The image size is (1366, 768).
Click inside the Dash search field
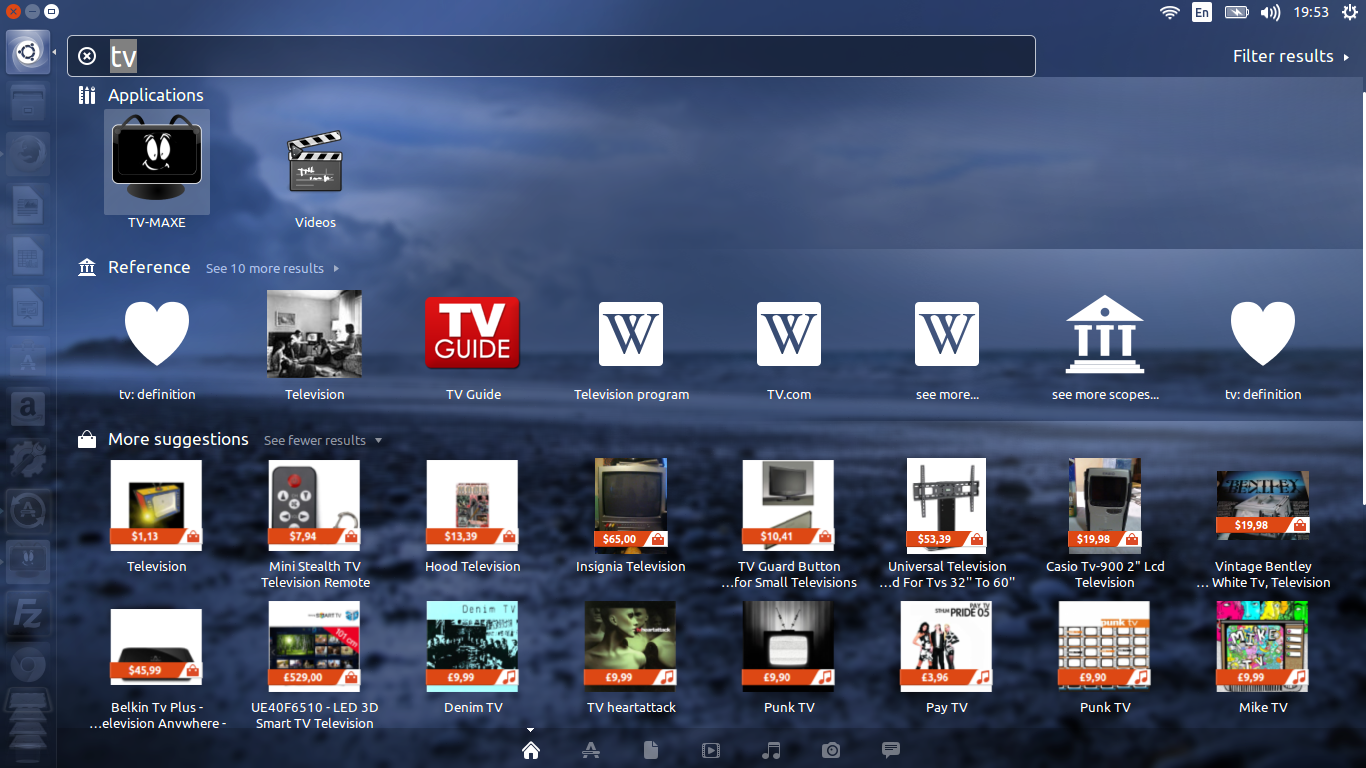coord(550,56)
